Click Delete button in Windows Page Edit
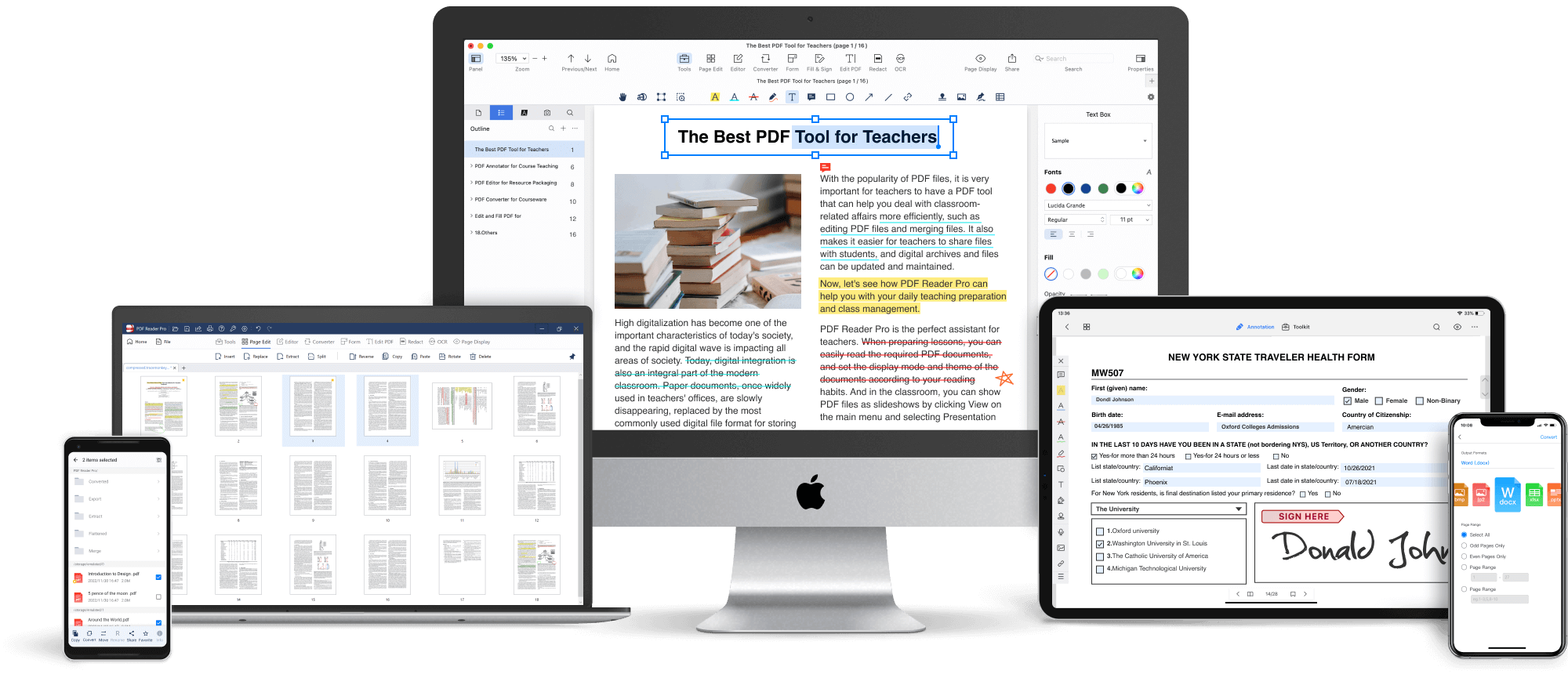1568x674 pixels. point(481,357)
